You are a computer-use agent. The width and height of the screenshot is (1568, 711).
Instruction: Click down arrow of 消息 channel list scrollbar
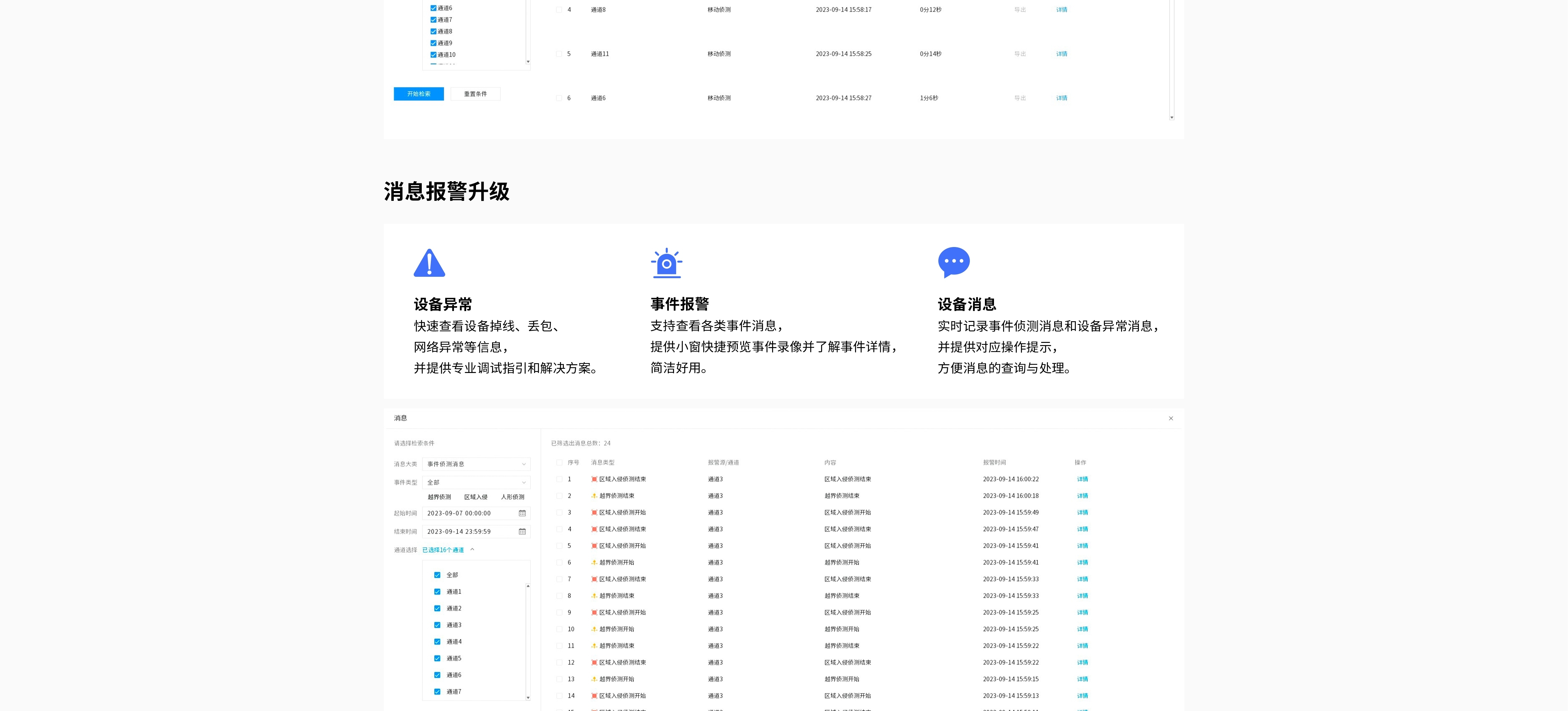[528, 698]
